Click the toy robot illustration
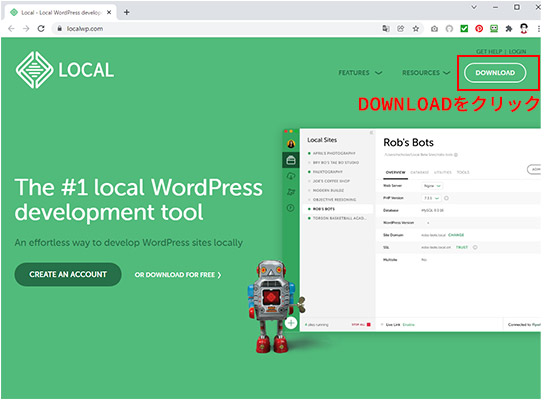Image resolution: width=550 pixels, height=404 pixels. tap(275, 306)
